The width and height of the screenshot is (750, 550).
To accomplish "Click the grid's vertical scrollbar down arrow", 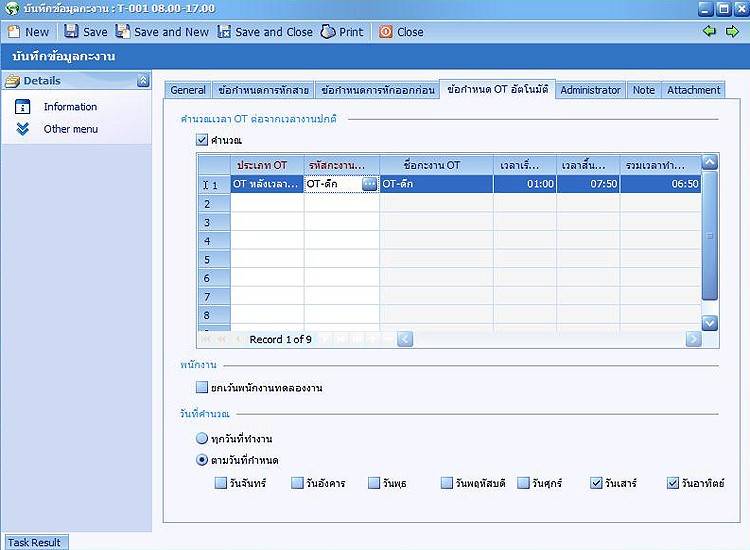I will tap(710, 323).
